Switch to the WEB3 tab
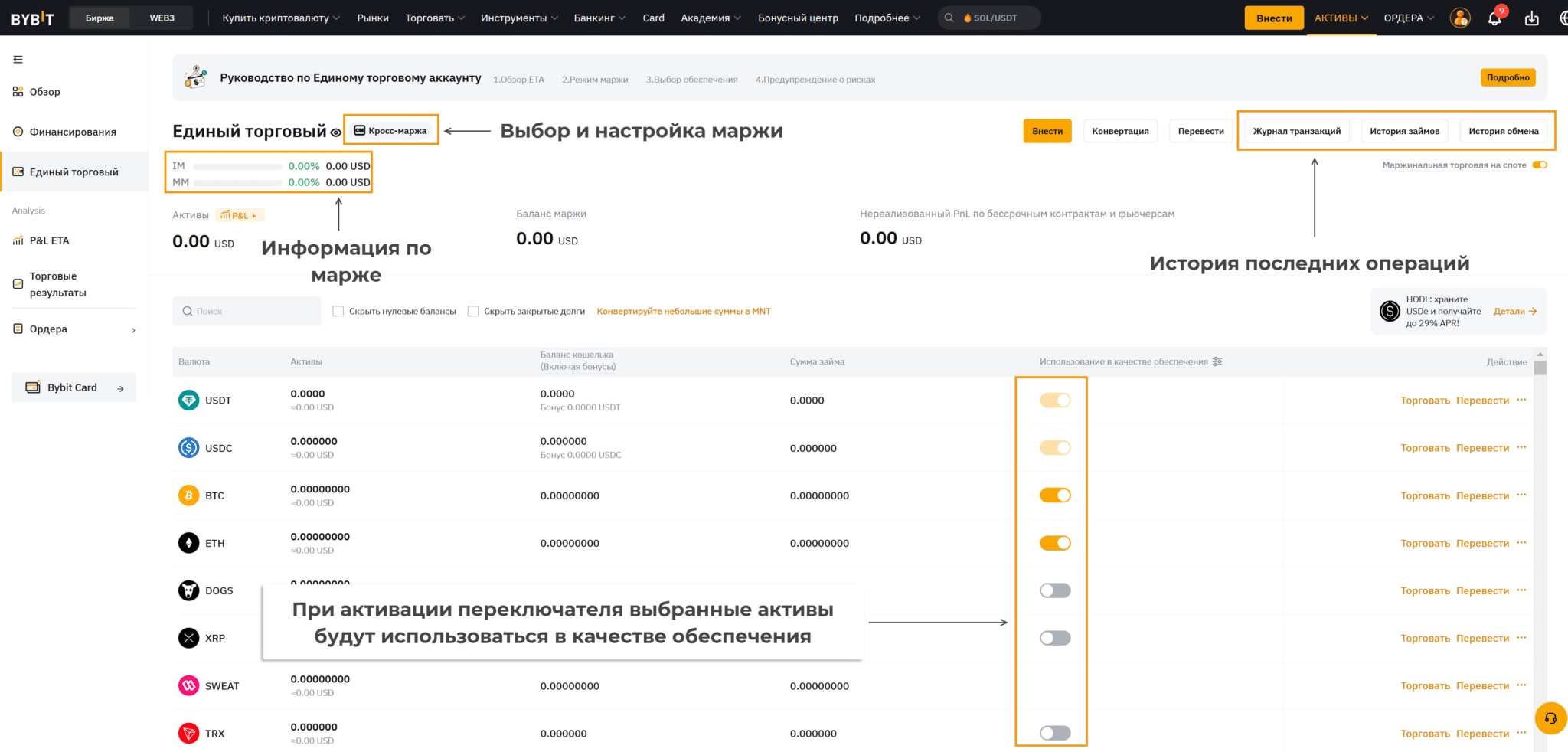 tap(162, 18)
